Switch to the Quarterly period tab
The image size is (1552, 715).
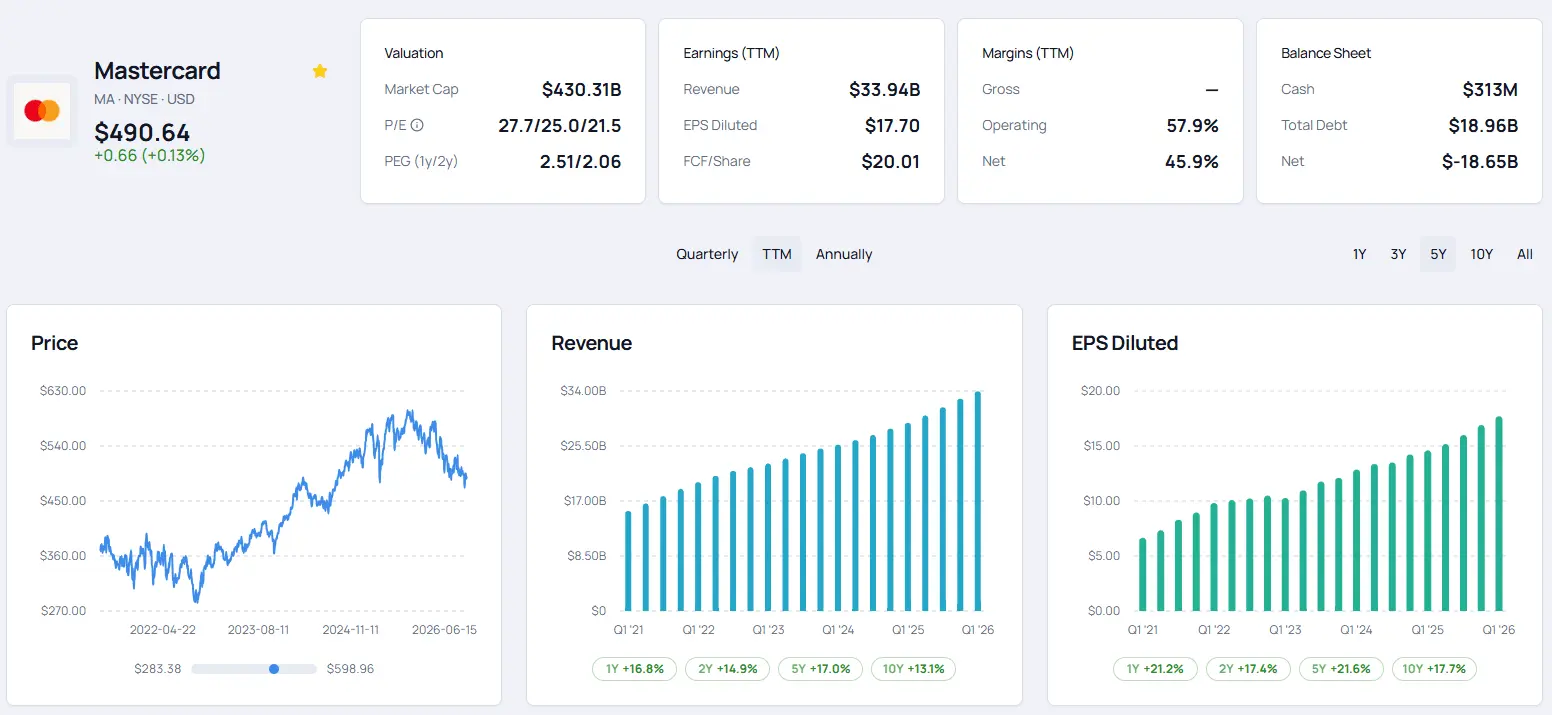(707, 254)
